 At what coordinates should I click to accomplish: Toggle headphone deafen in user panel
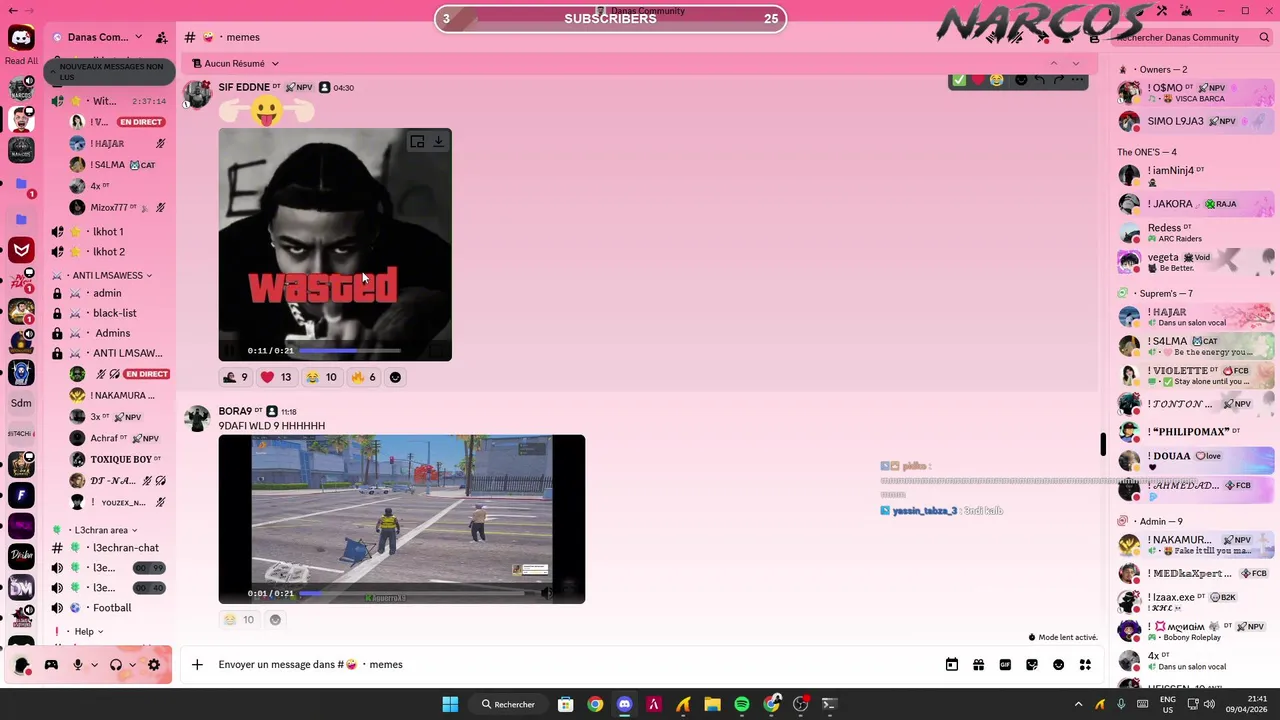[x=116, y=665]
